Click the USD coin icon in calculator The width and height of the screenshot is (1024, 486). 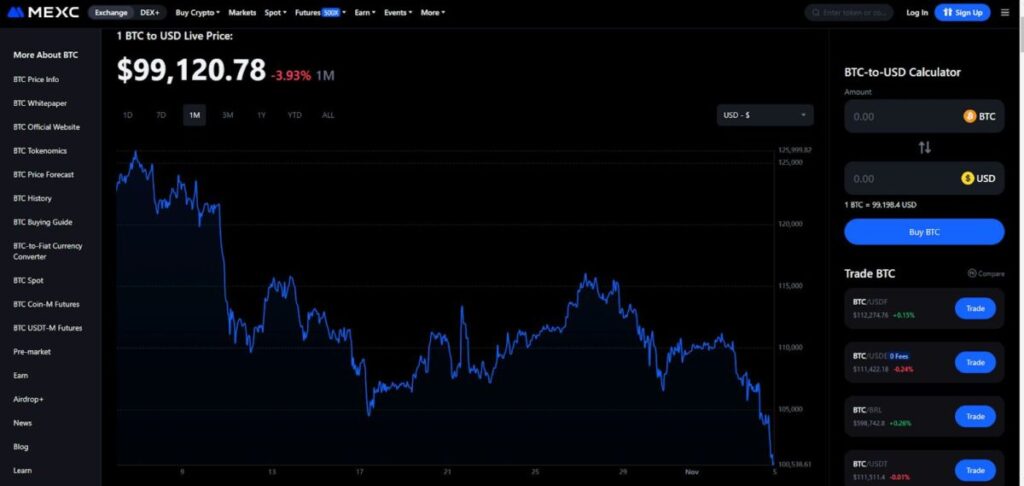968,178
